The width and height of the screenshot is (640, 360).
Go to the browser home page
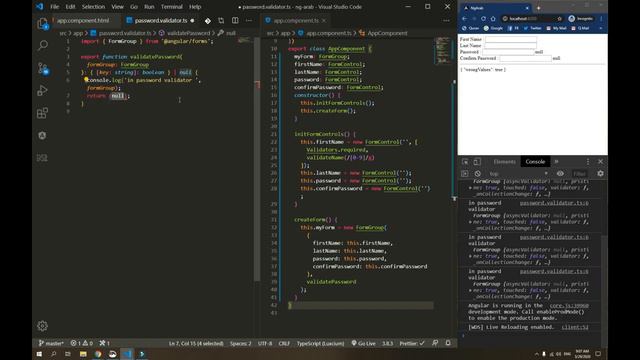click(x=493, y=19)
